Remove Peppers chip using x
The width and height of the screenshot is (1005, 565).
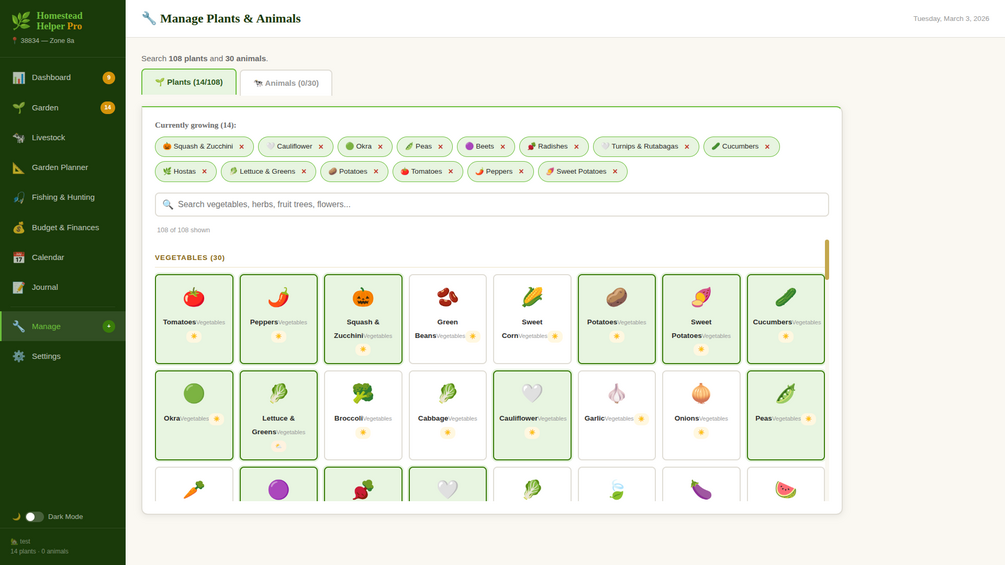pos(521,172)
